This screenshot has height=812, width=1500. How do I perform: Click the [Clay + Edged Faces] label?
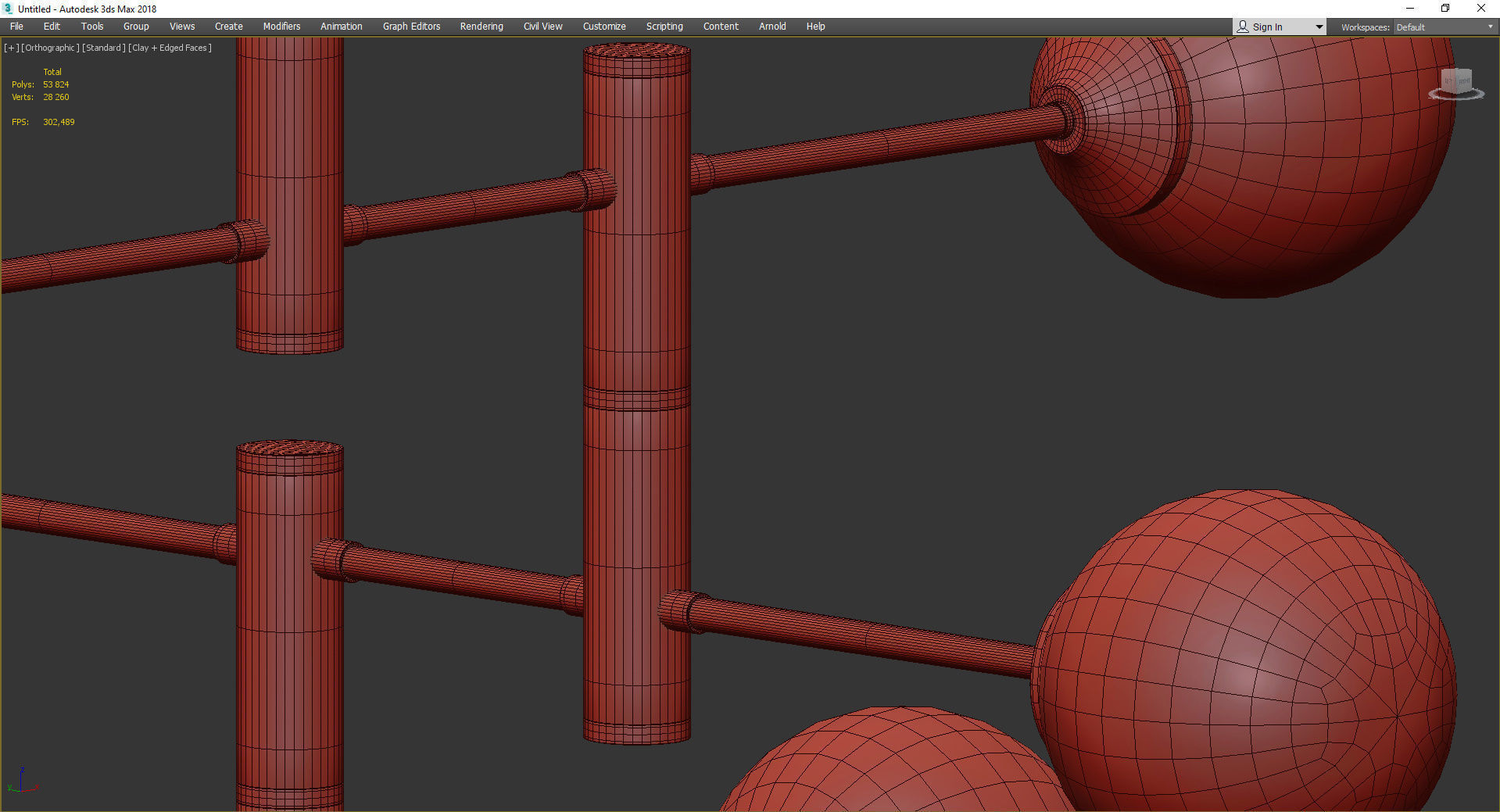(x=170, y=48)
